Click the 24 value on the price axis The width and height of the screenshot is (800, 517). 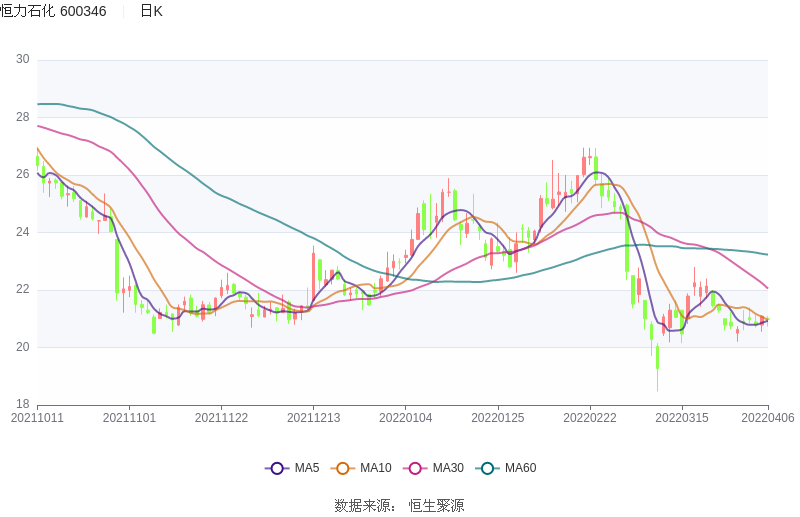pos(22,233)
